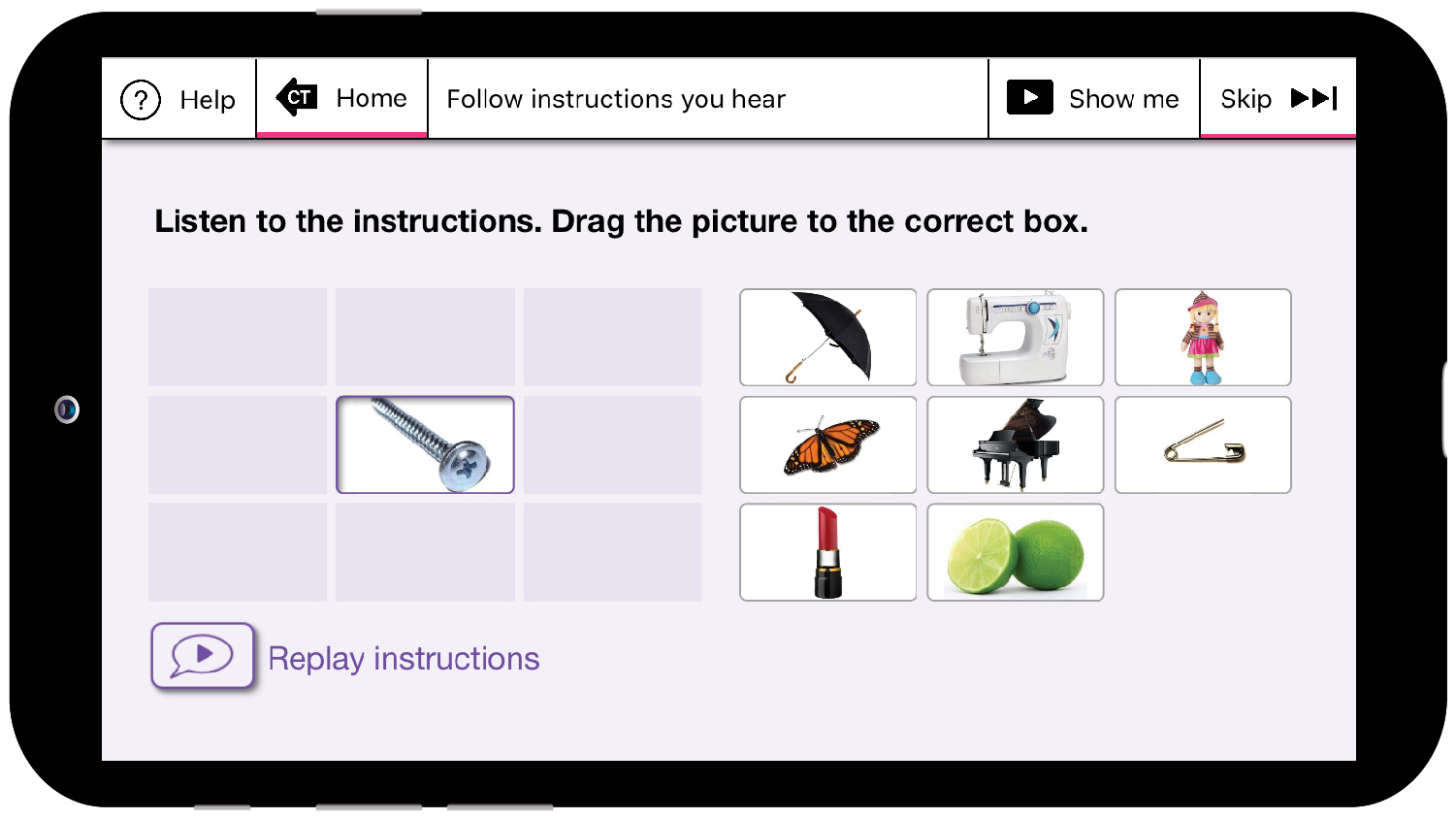Viewport: 1456px width, 819px height.
Task: Click the screw picture in center box
Action: click(x=425, y=444)
